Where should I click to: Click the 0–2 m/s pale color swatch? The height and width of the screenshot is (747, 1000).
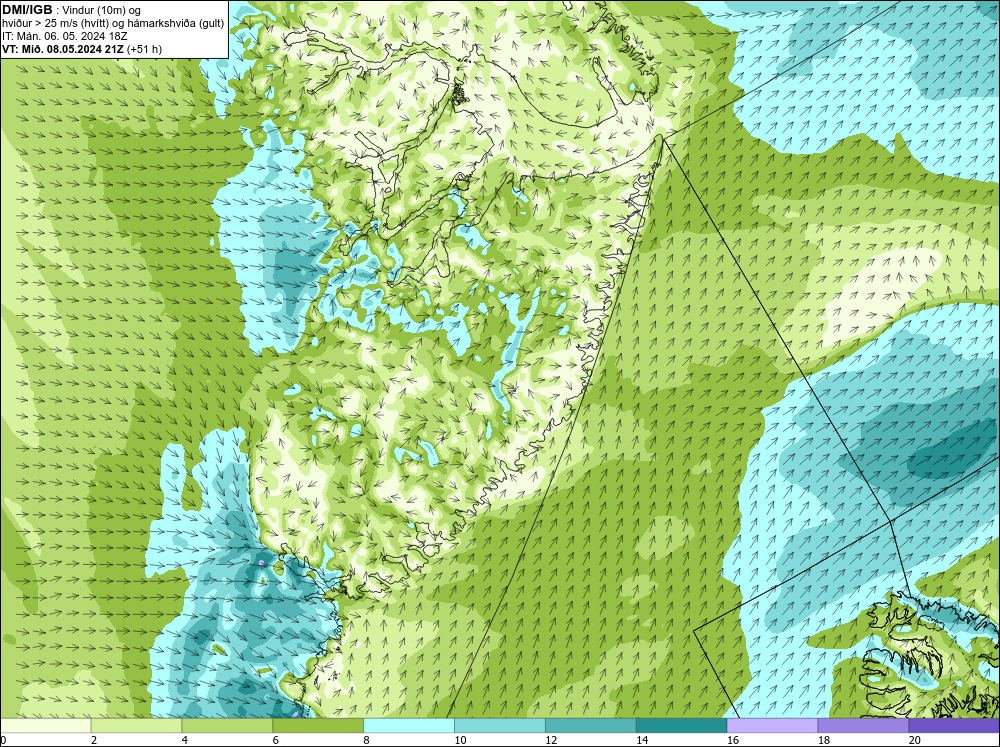pos(45,725)
